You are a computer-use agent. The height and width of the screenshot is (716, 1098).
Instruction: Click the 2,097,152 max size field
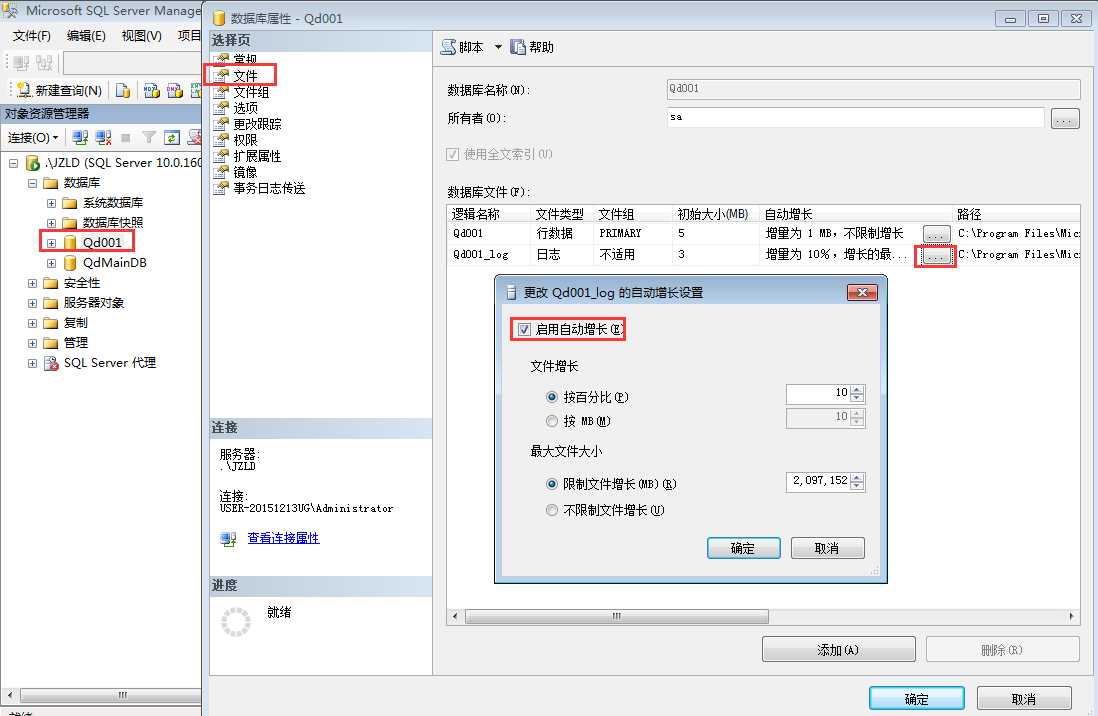tap(818, 481)
